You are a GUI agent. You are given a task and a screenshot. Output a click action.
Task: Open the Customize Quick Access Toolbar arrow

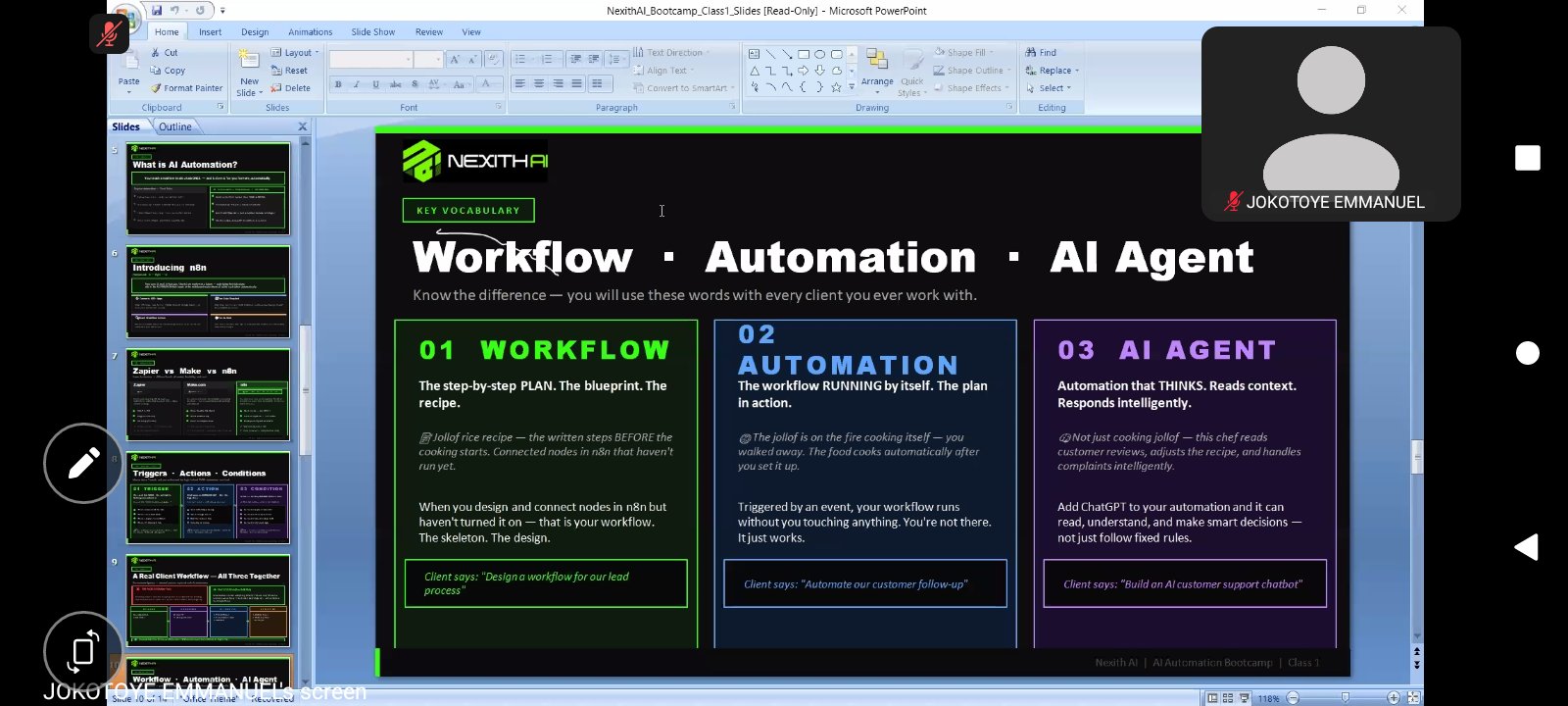pyautogui.click(x=222, y=11)
